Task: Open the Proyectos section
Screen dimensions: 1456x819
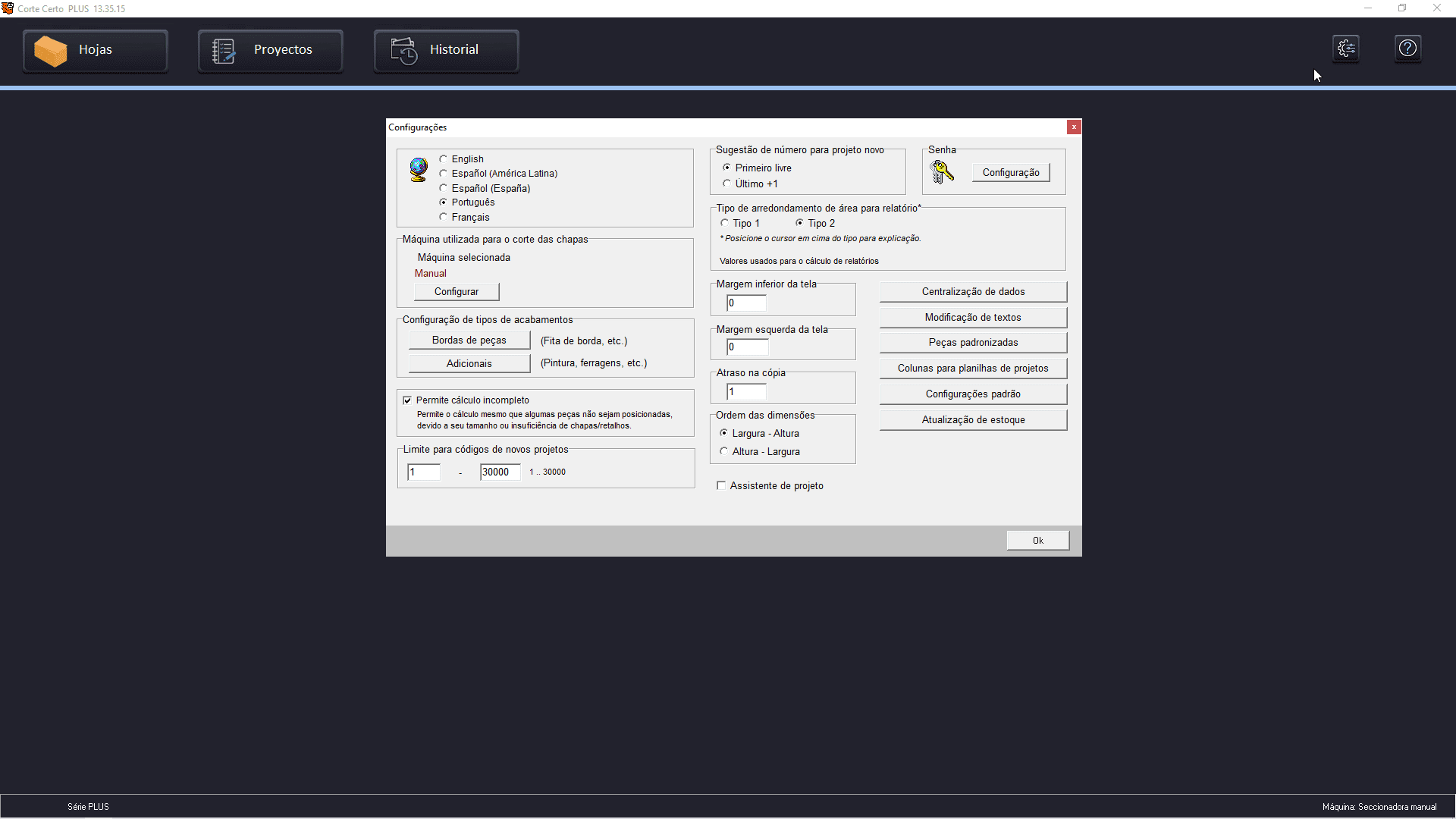Action: point(270,51)
